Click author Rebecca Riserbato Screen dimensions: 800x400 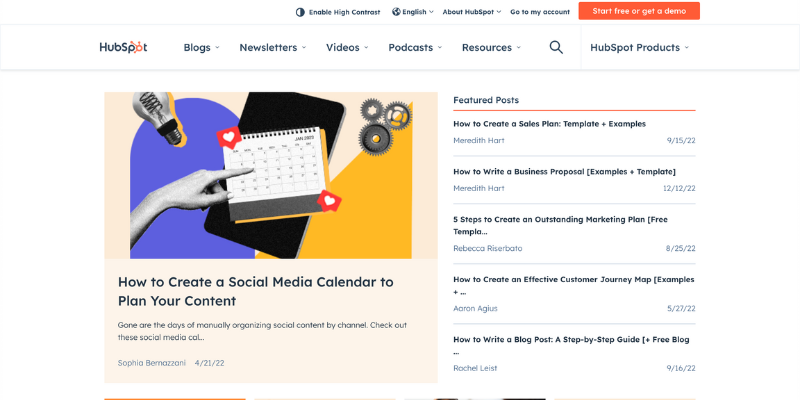point(488,248)
